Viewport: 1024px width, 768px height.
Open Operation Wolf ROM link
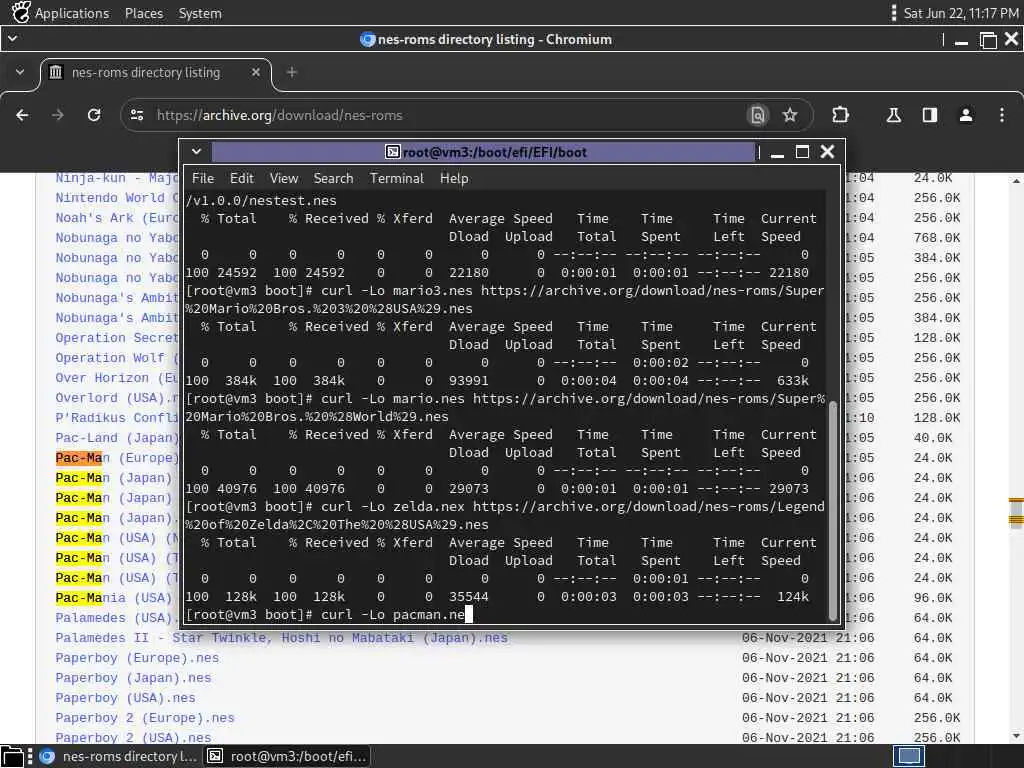[x=116, y=358]
